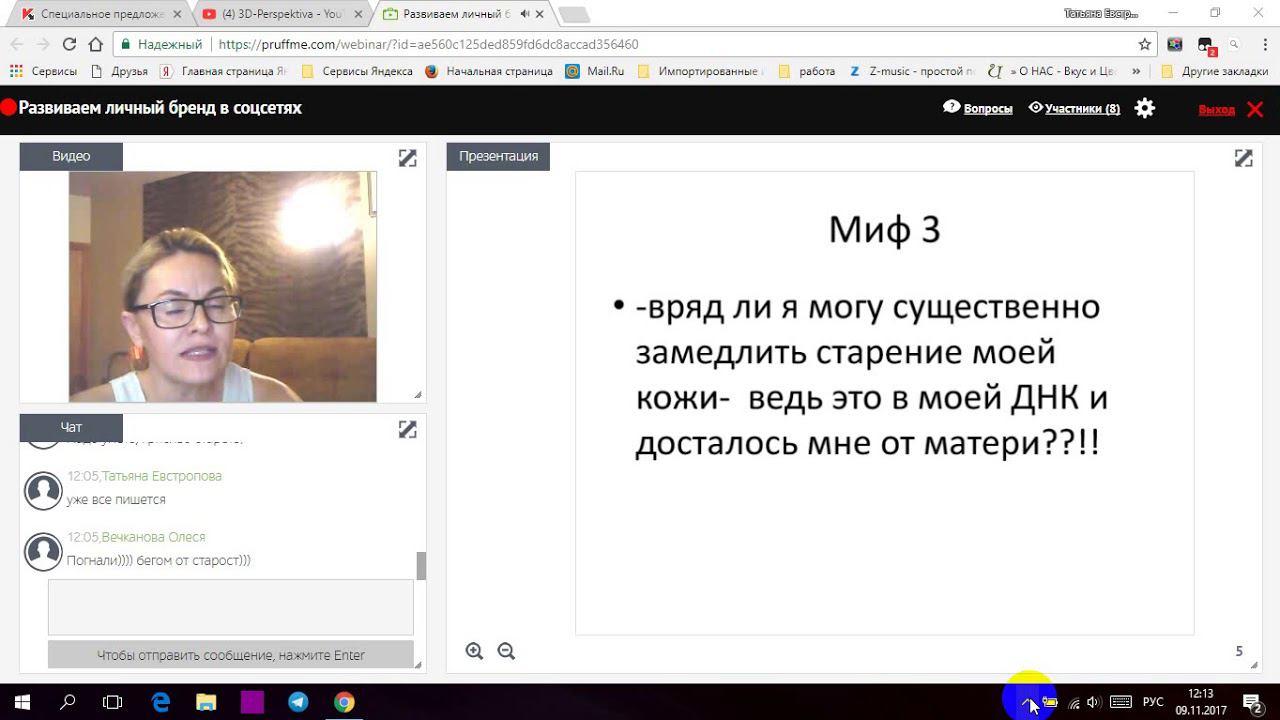
Task: Open the Chrome extension with red badge
Action: click(1206, 45)
